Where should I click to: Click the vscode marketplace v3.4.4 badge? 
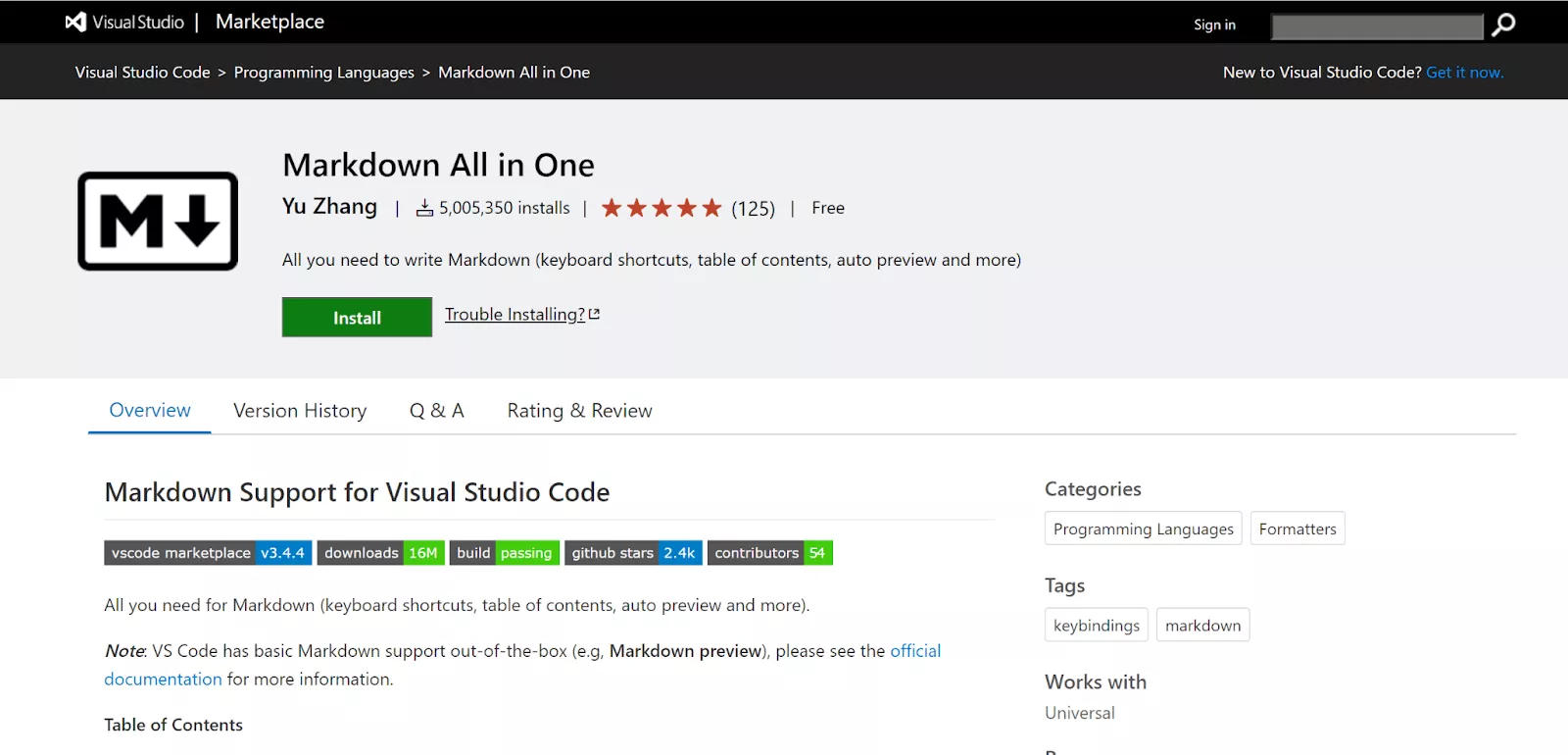208,553
